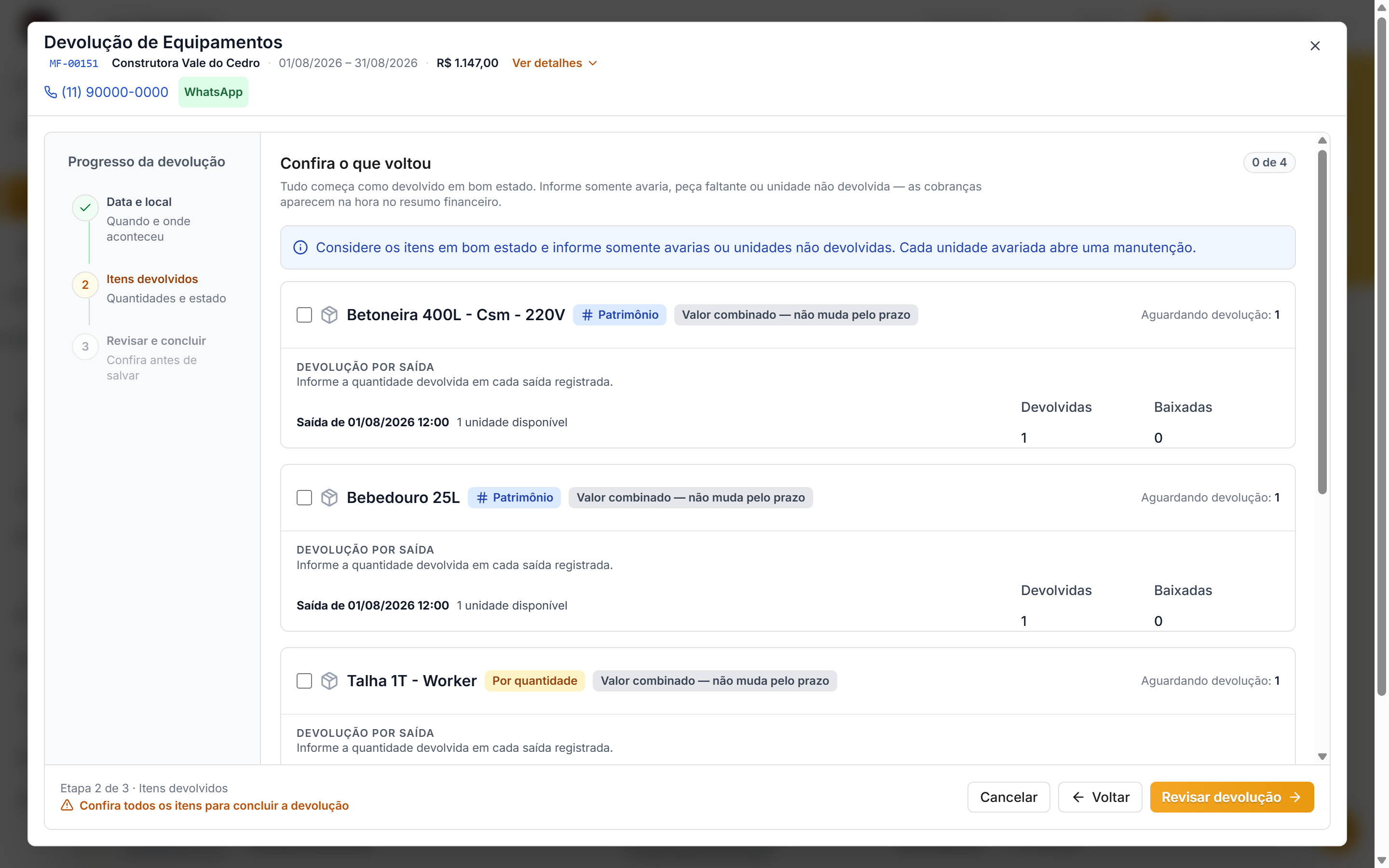This screenshot has width=1389, height=868.
Task: Call the (11) 90000-0000 phone link
Action: click(107, 92)
